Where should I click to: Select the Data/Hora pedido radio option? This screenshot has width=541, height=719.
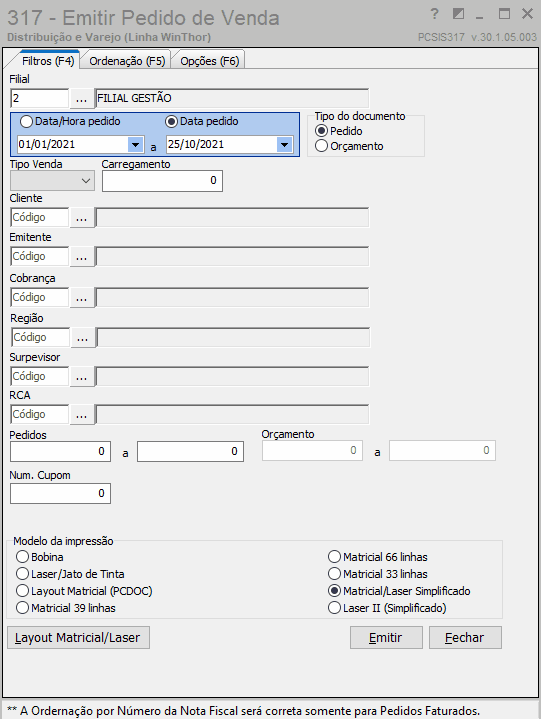coord(27,122)
